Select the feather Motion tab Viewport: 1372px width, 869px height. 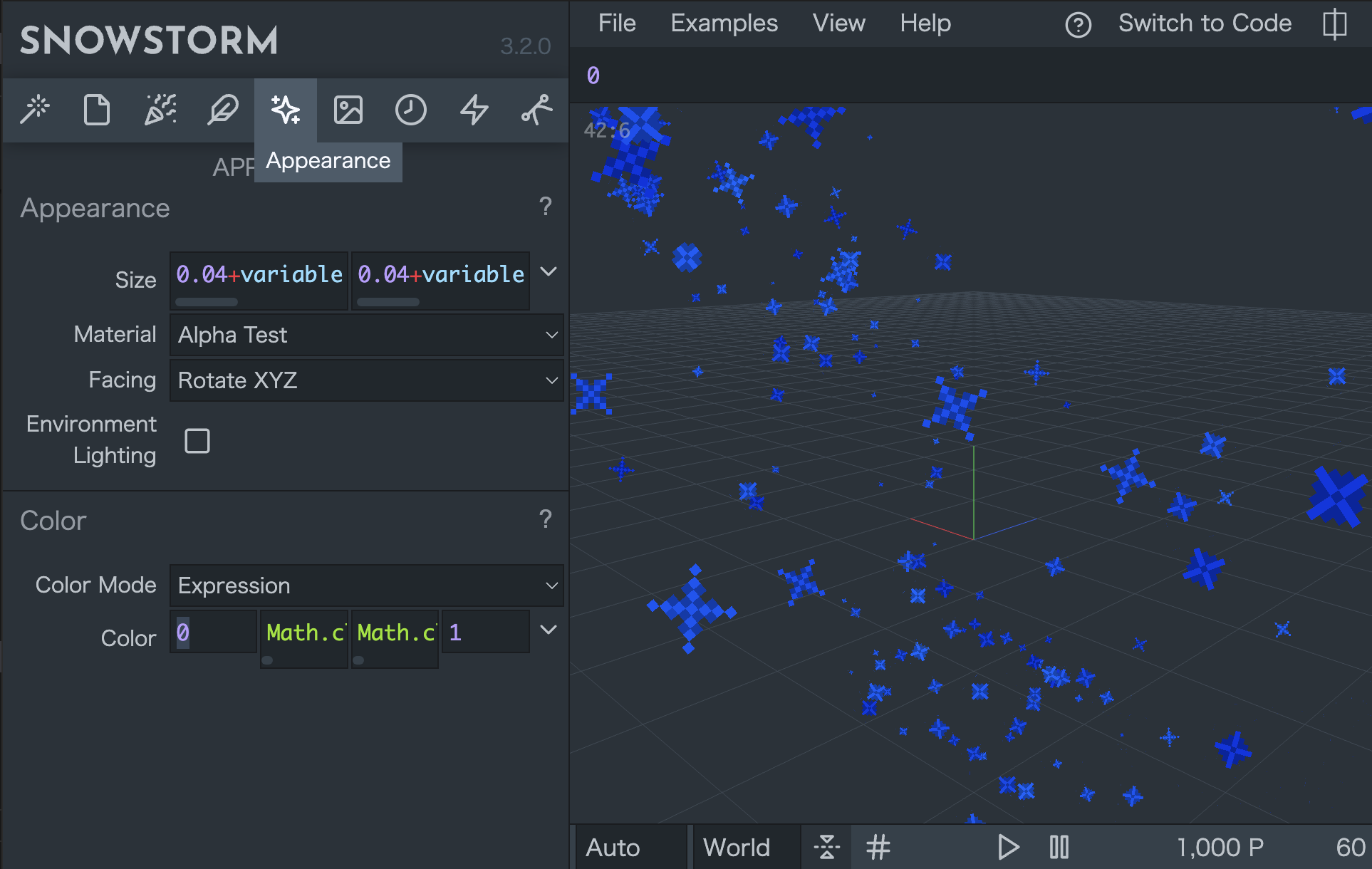[222, 110]
